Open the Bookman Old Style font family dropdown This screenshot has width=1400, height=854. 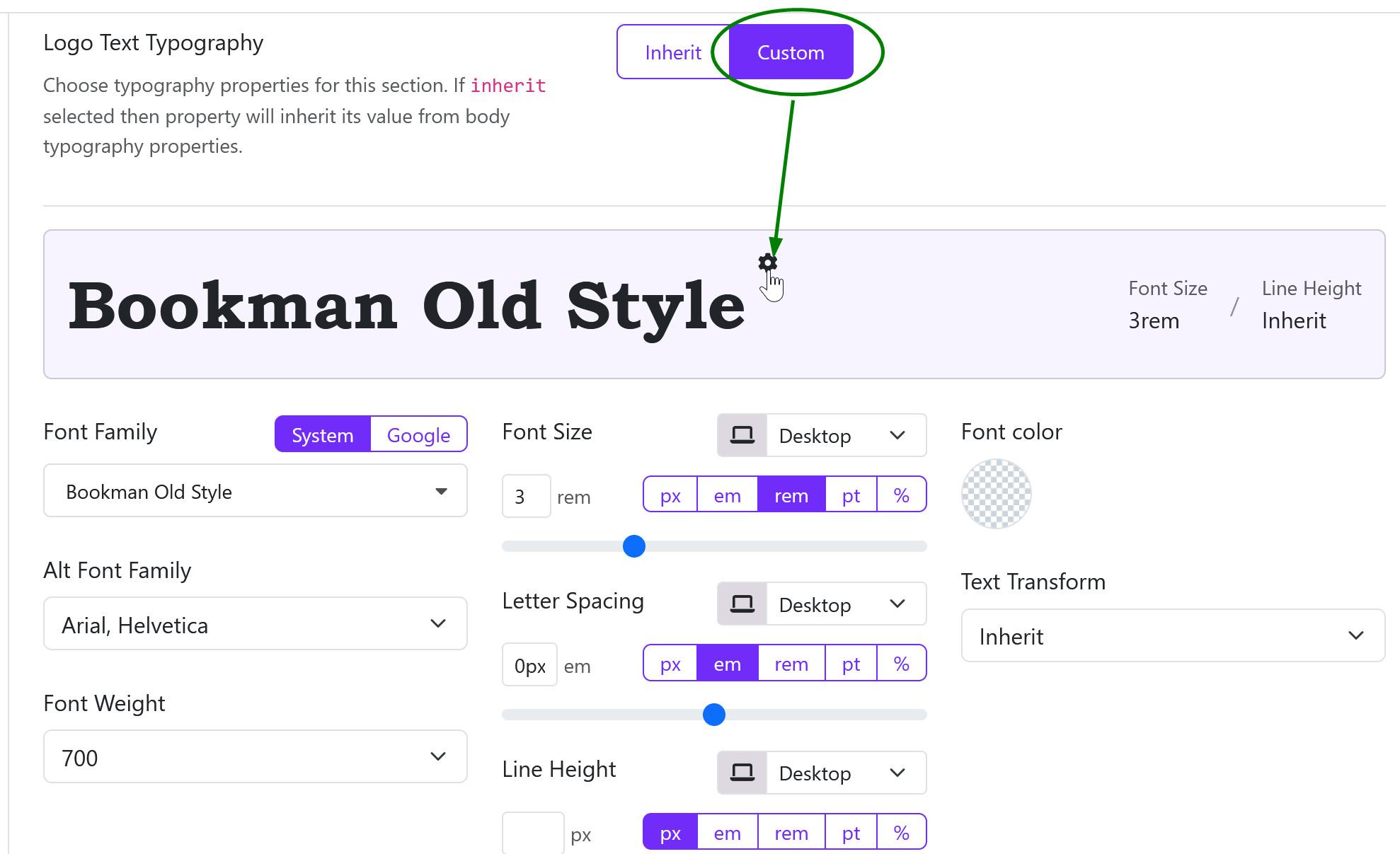point(255,490)
